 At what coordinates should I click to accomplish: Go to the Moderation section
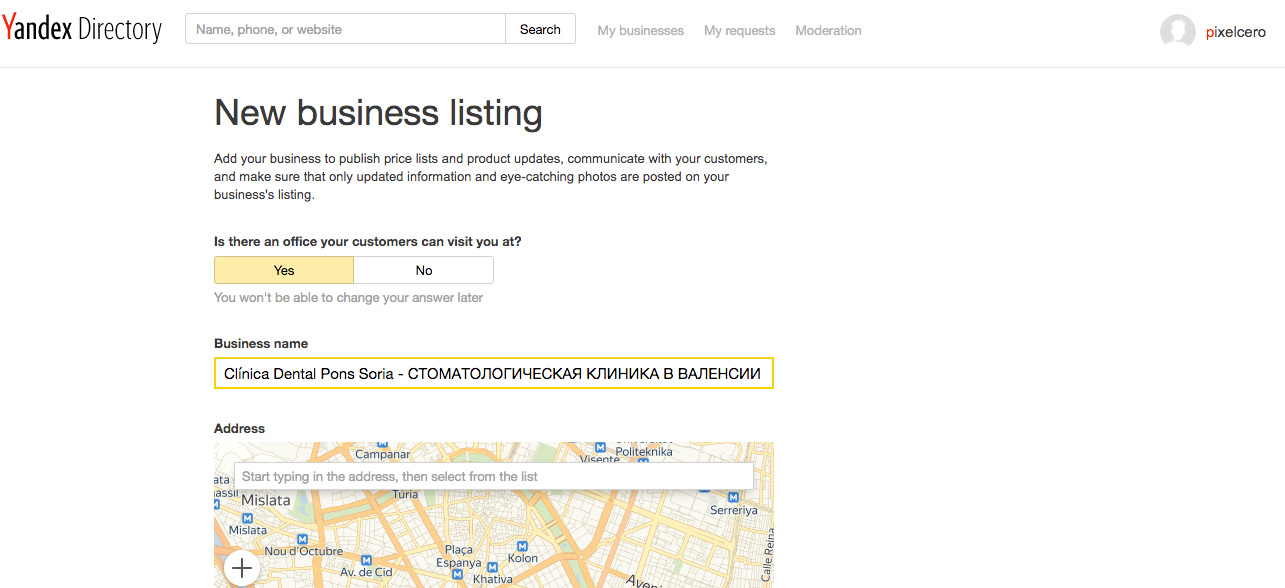(828, 31)
